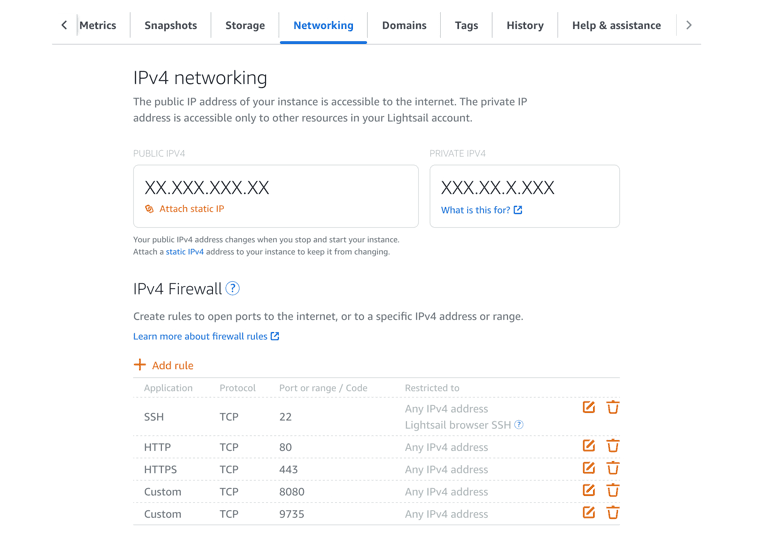Delete the Custom 9735 rule
Viewport: 768px width, 540px height.
(613, 513)
